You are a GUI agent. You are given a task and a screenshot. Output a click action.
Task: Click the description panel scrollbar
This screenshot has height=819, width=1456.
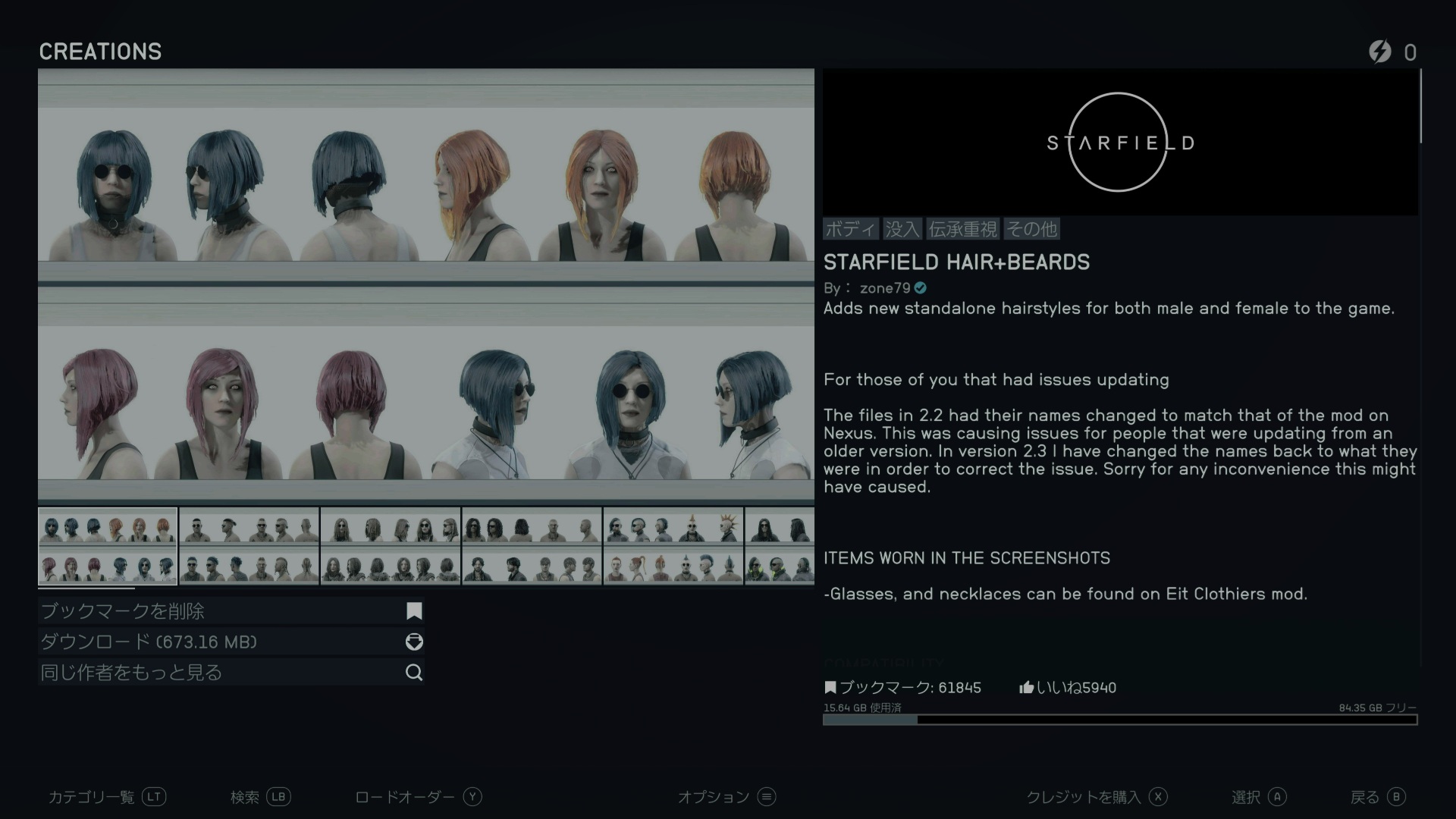click(1420, 106)
